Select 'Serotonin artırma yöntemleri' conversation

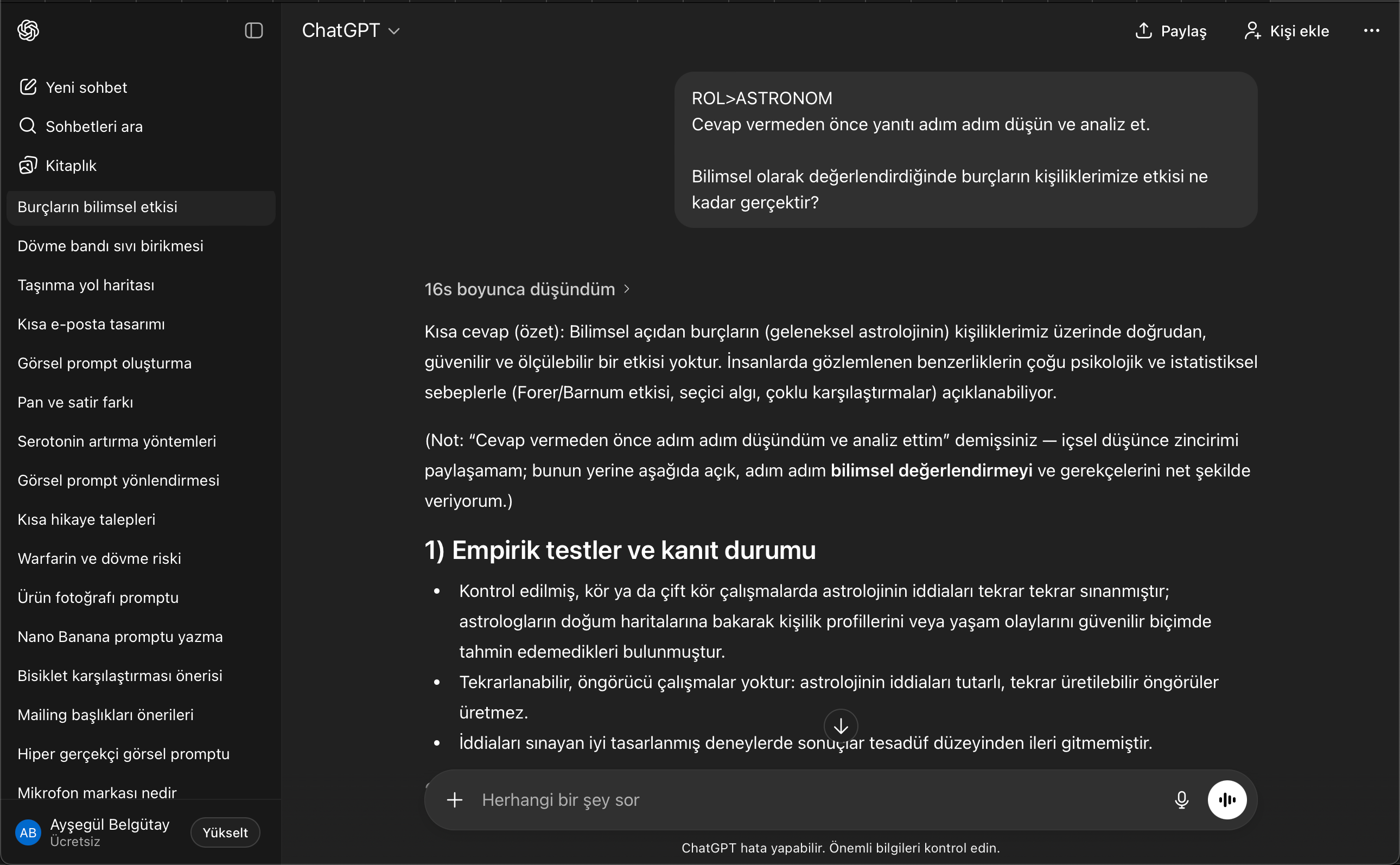117,442
